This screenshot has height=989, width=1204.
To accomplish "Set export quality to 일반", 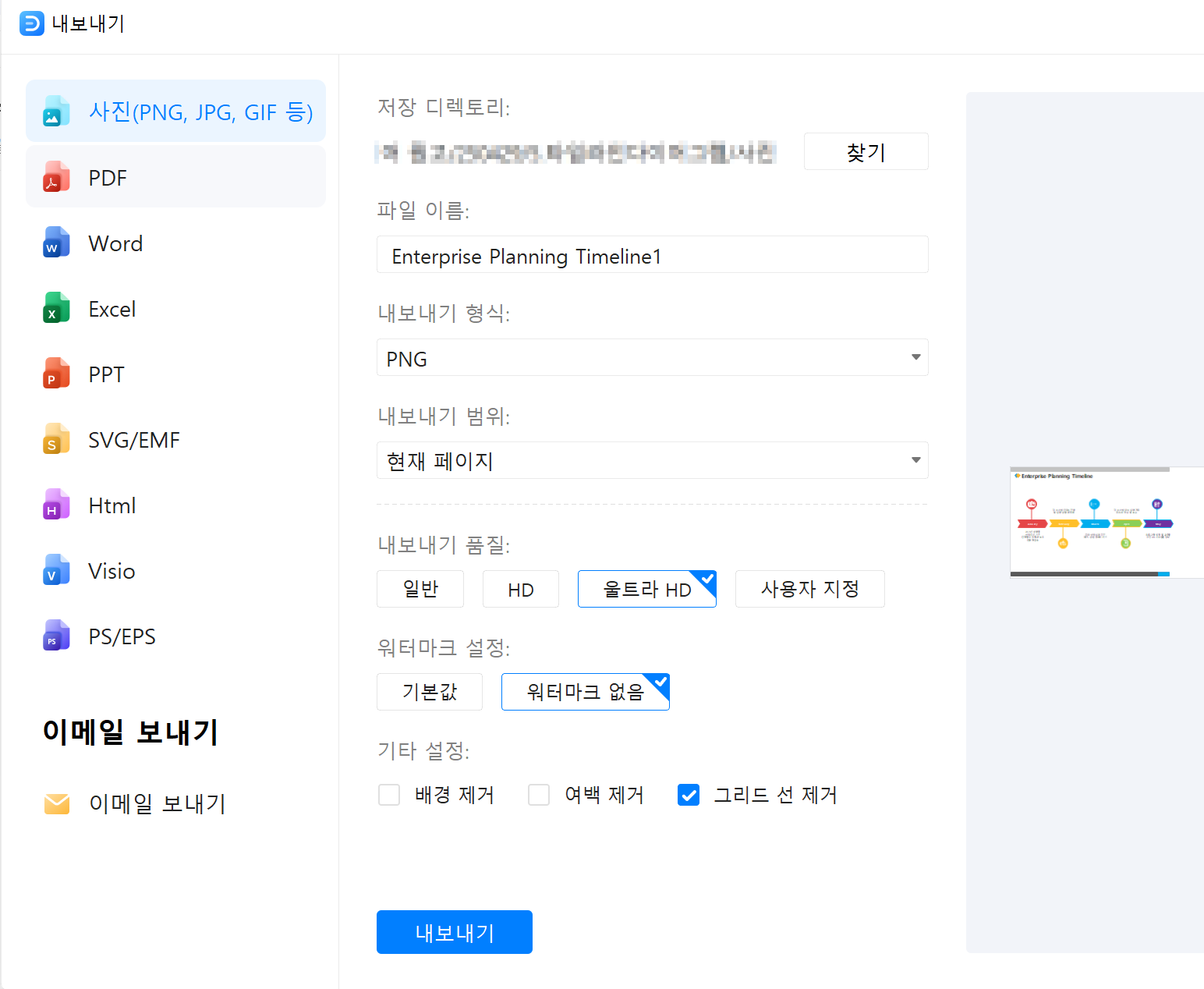I will coord(420,589).
